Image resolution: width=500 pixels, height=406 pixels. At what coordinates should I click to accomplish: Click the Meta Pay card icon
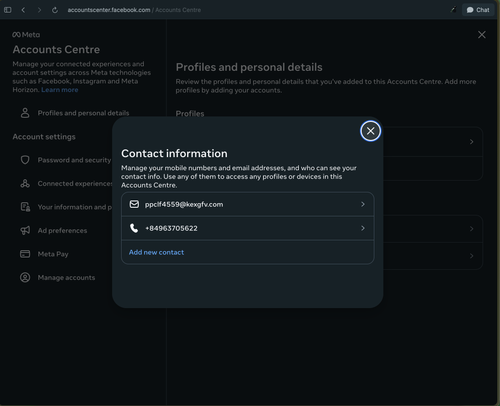coord(25,254)
